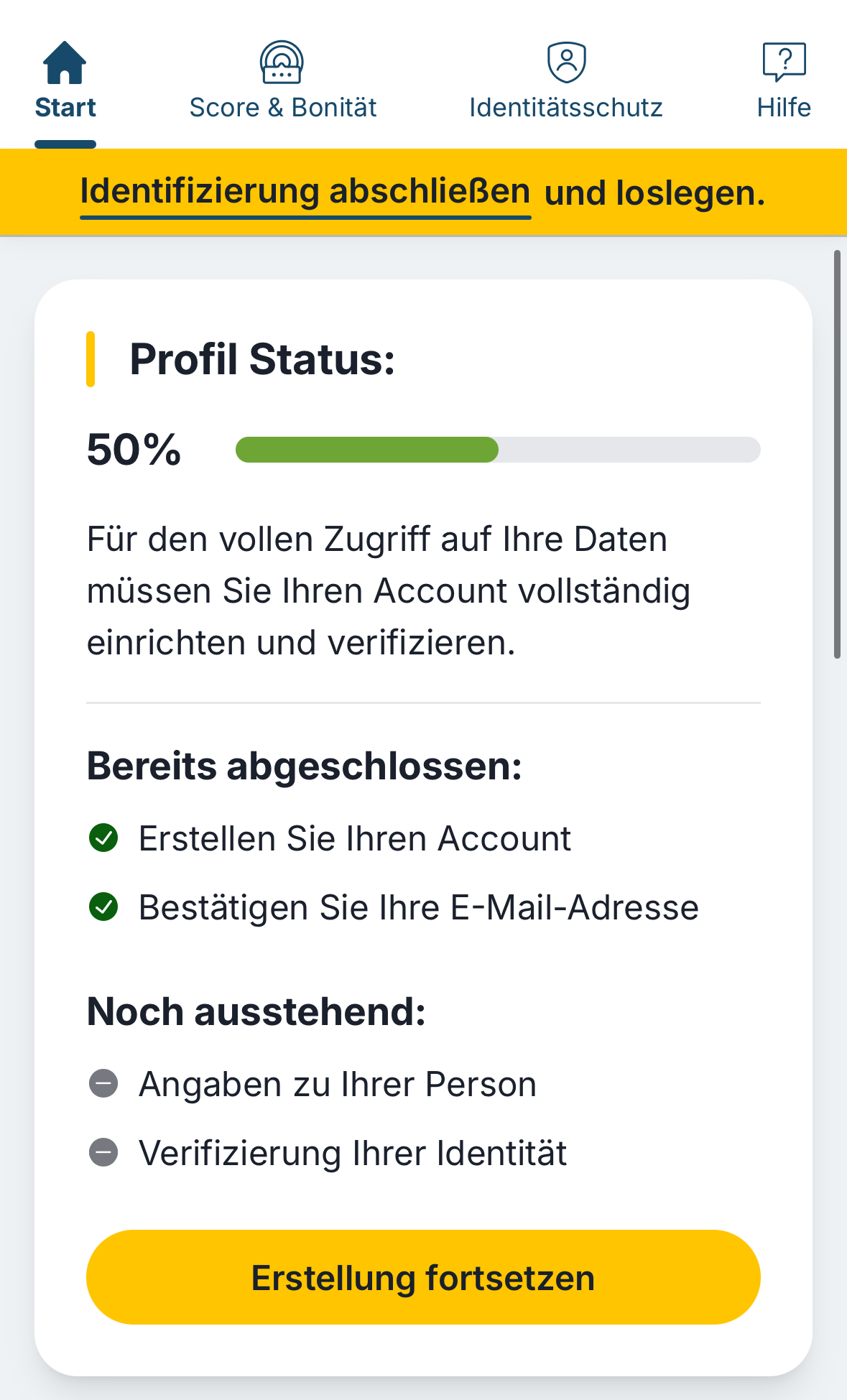
Task: Select the Angaben zu Ihrer Person item
Action: pyautogui.click(x=338, y=1084)
